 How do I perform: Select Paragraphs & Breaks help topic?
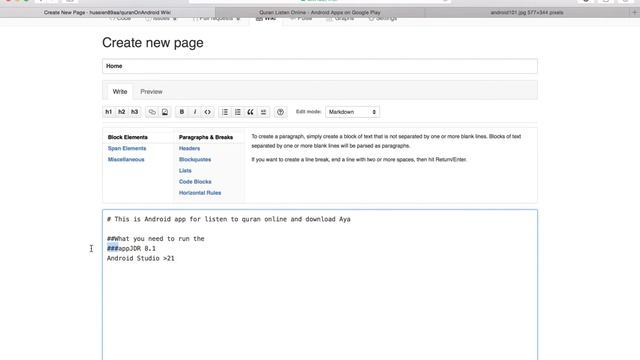coord(206,137)
